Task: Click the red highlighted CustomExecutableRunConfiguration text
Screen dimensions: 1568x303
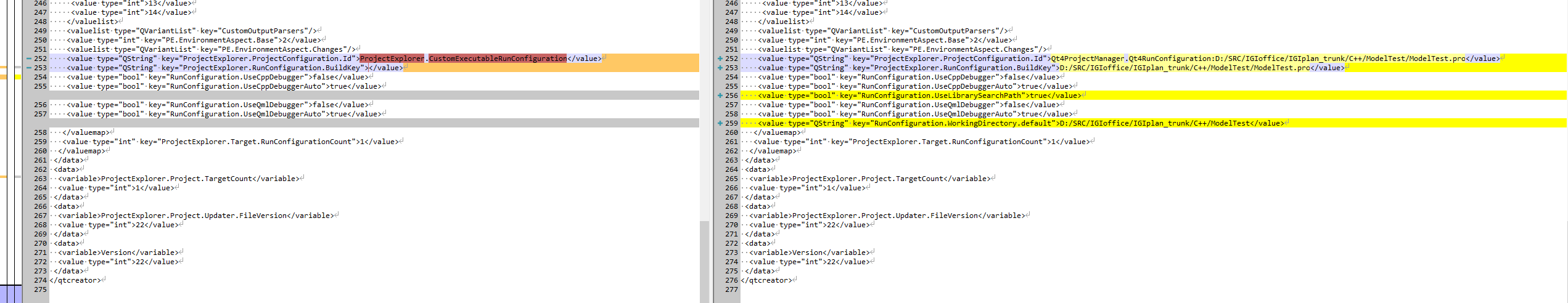Action: click(497, 59)
